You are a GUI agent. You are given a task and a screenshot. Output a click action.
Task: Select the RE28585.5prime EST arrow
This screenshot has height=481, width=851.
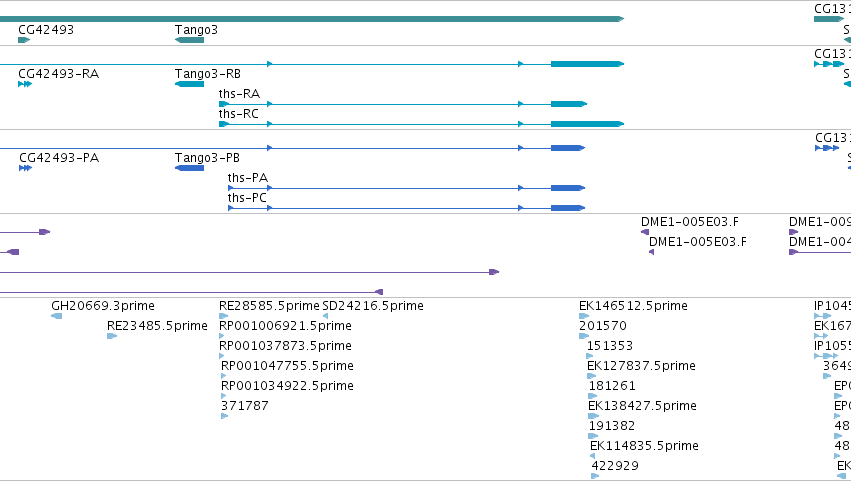224,316
